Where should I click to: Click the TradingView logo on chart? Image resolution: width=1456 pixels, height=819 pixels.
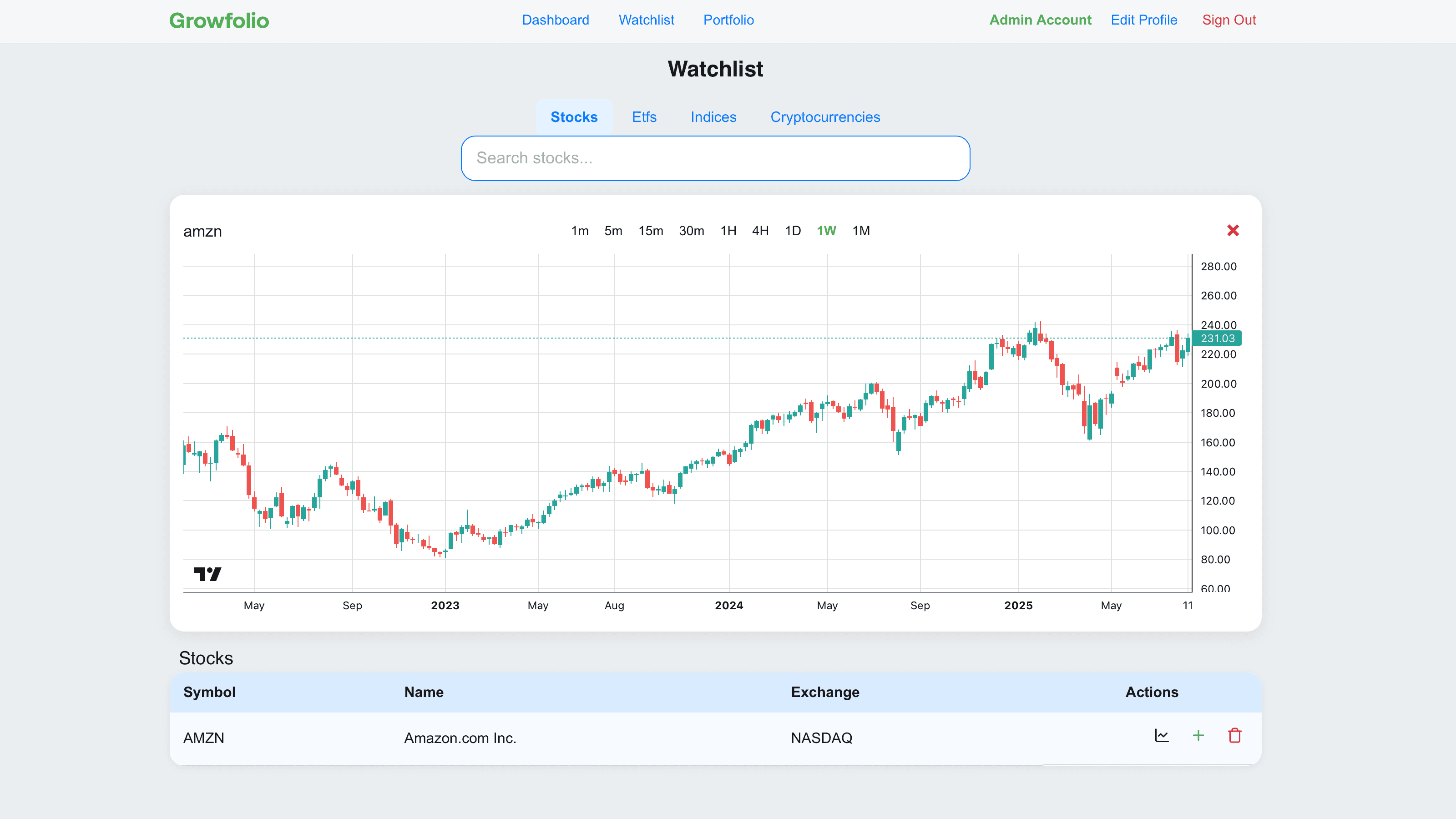tap(207, 574)
